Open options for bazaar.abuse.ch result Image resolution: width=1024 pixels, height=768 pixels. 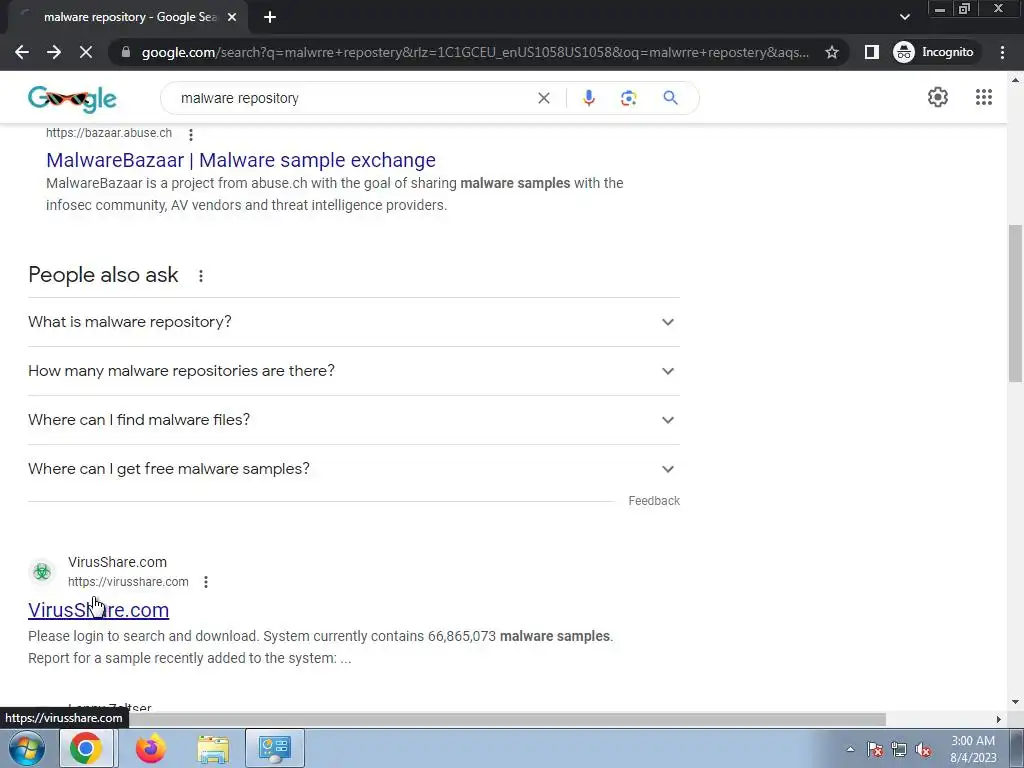click(191, 135)
